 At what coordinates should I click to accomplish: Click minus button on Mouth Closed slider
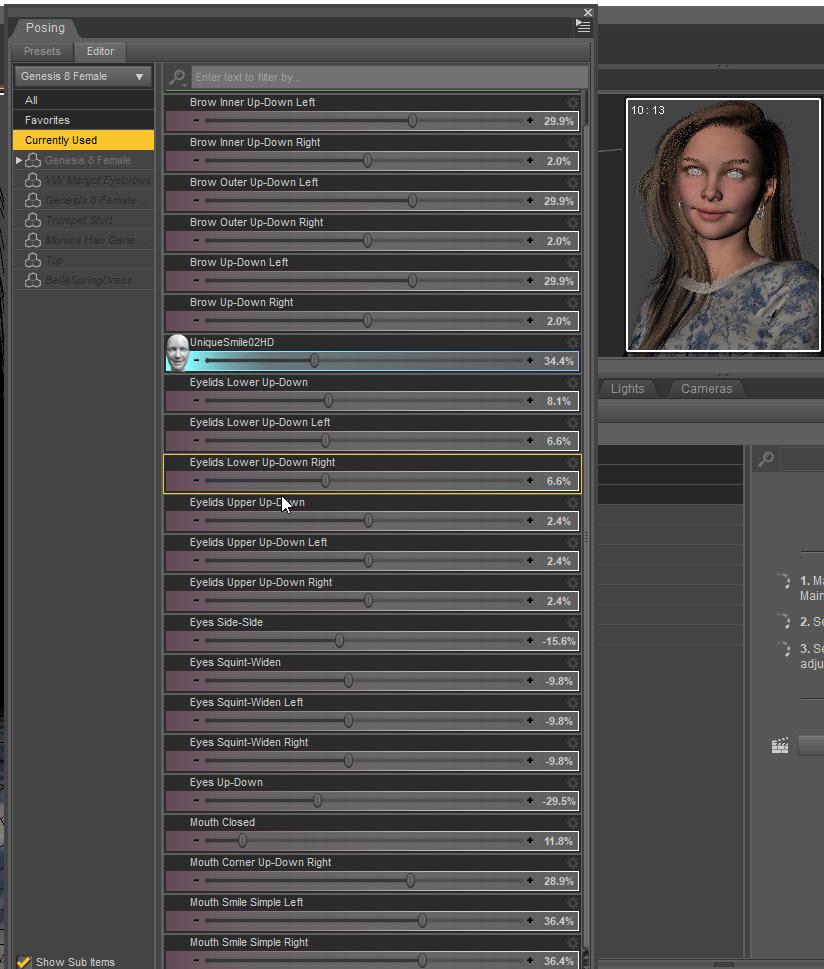[196, 840]
